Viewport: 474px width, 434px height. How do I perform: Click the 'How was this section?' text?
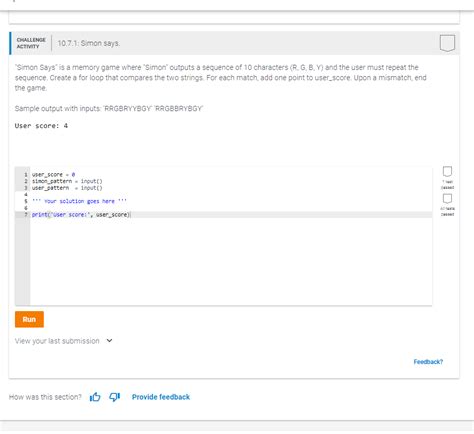click(45, 397)
